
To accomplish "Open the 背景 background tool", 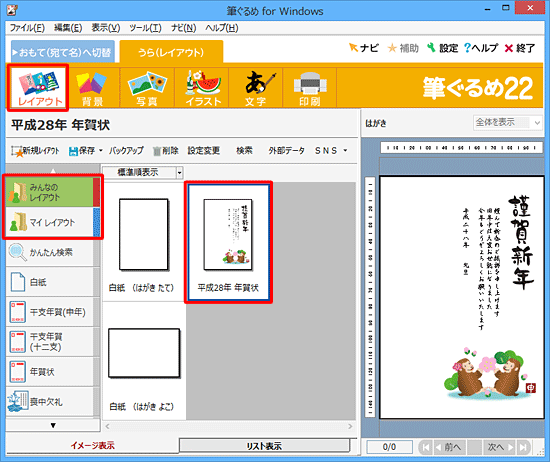I will pos(93,88).
